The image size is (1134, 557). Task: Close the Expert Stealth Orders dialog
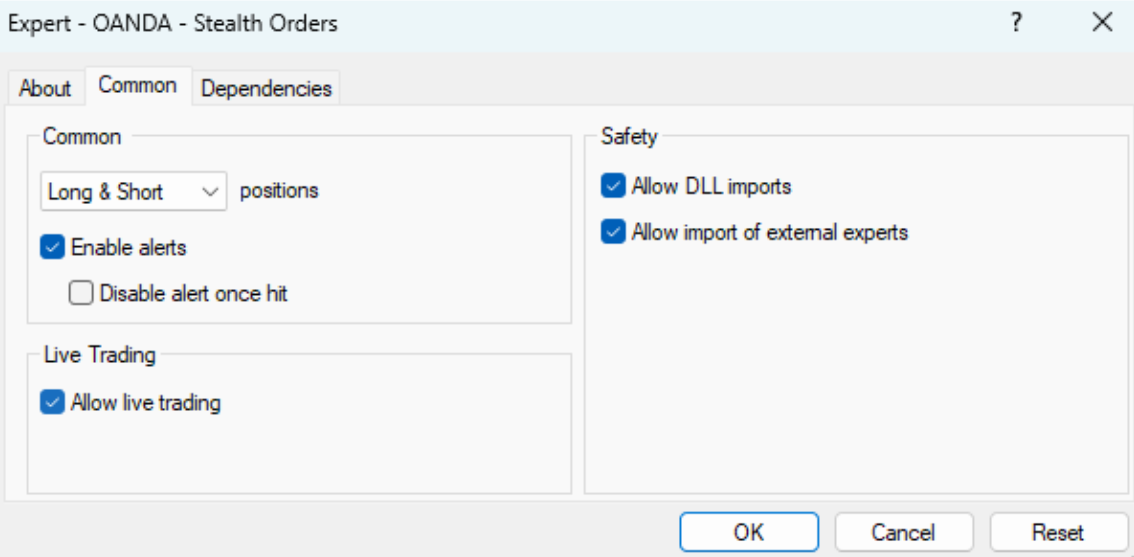tap(1102, 23)
